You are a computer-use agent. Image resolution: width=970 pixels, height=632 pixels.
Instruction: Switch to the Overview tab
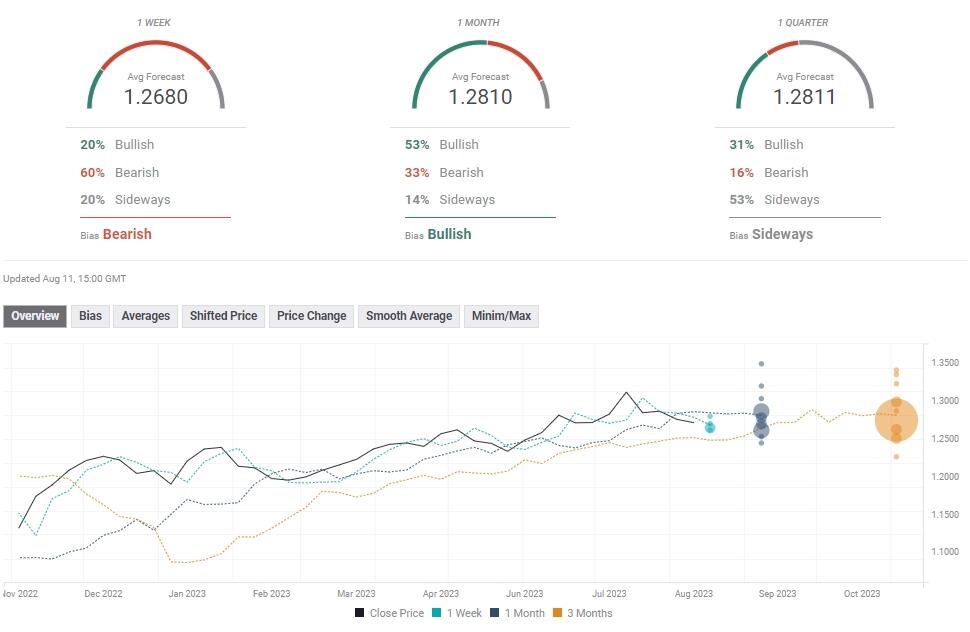tap(36, 316)
